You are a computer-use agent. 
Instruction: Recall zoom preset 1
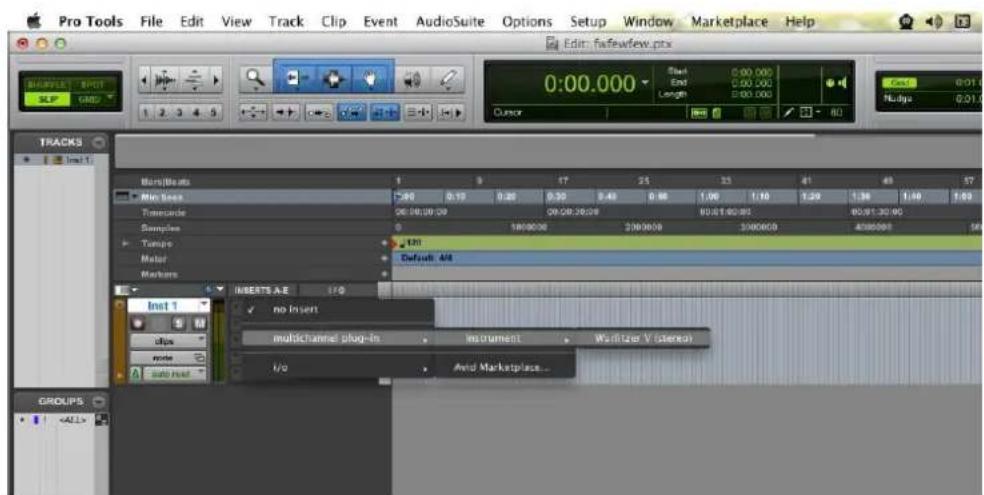[x=144, y=112]
